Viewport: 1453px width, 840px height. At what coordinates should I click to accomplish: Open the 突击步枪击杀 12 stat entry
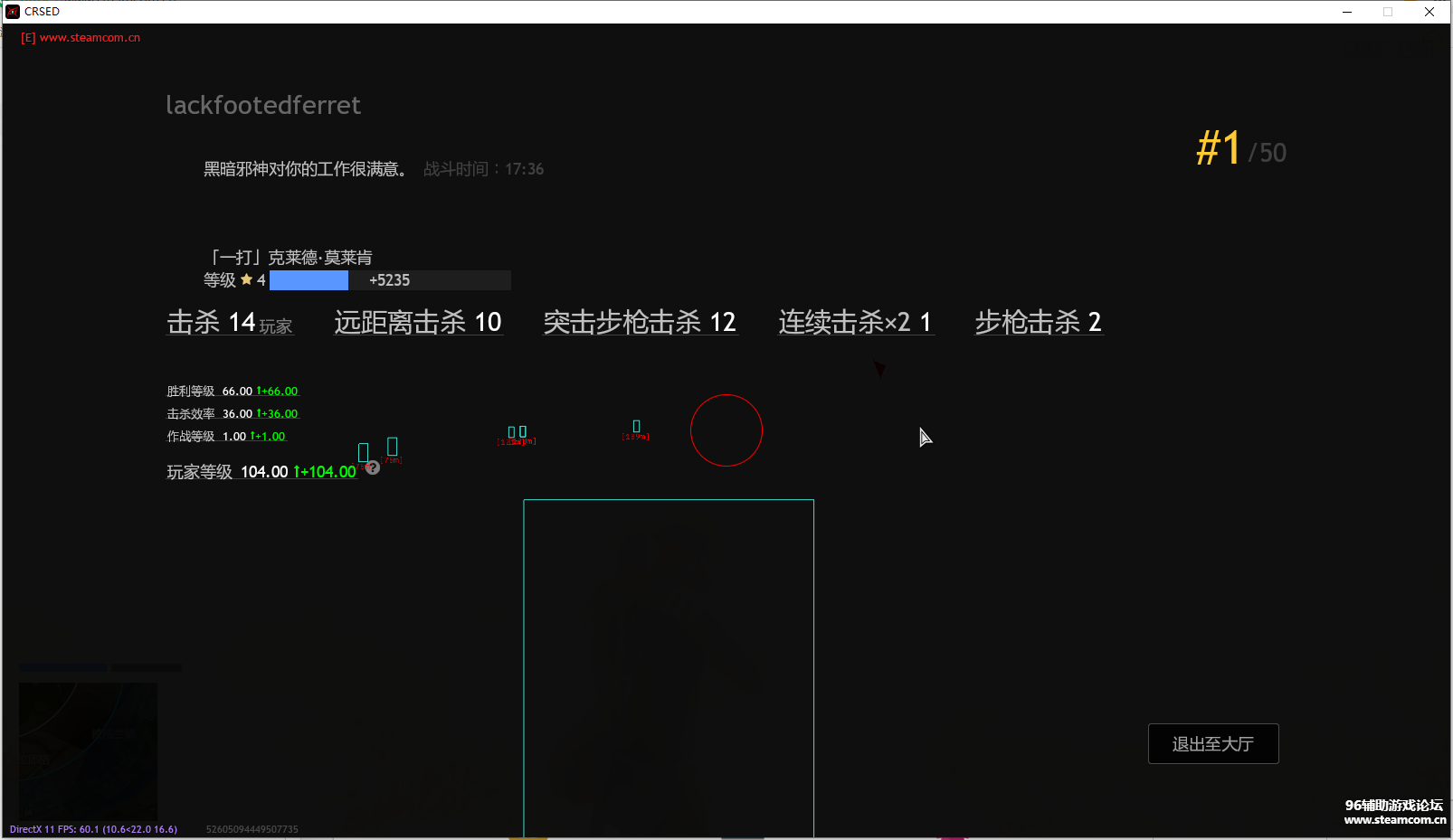pyautogui.click(x=640, y=322)
